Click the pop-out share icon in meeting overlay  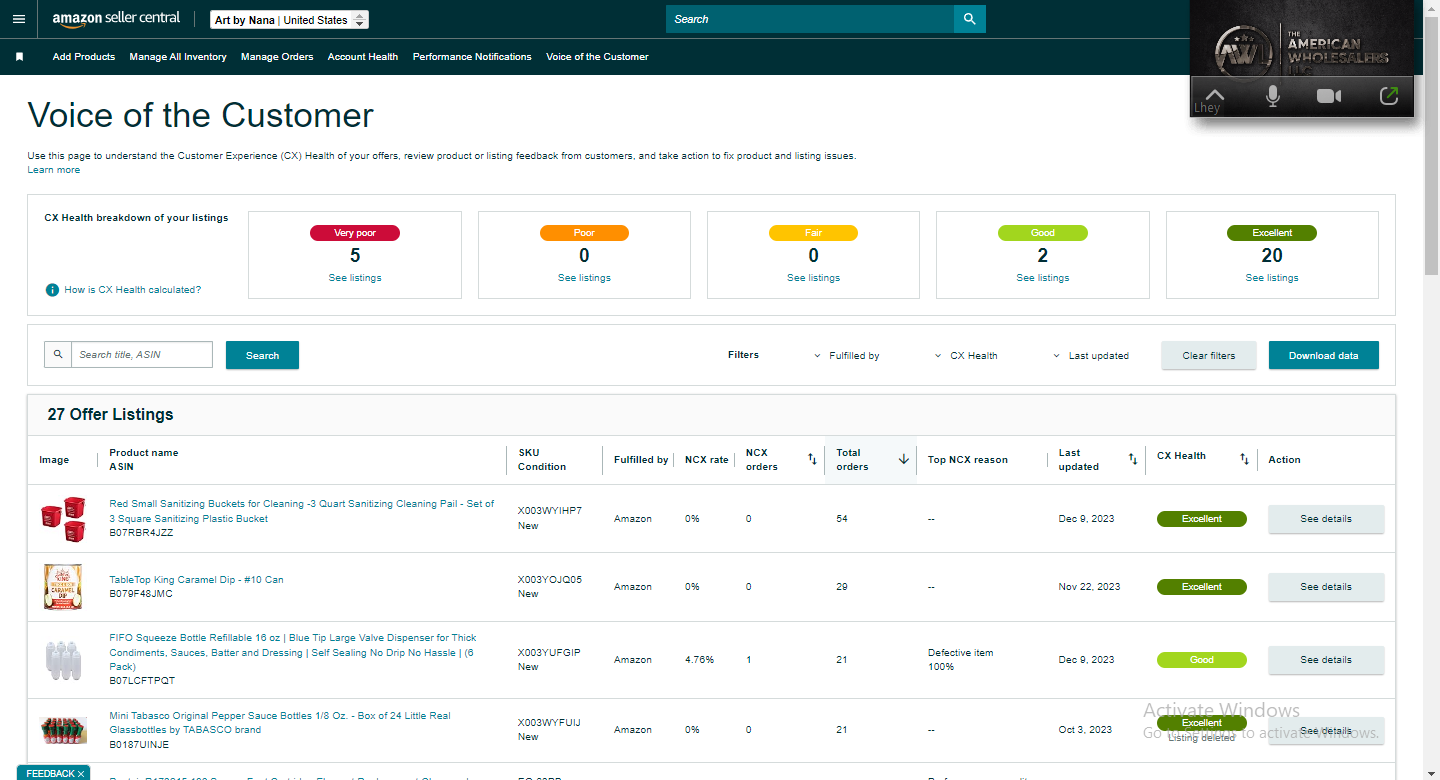click(1388, 96)
